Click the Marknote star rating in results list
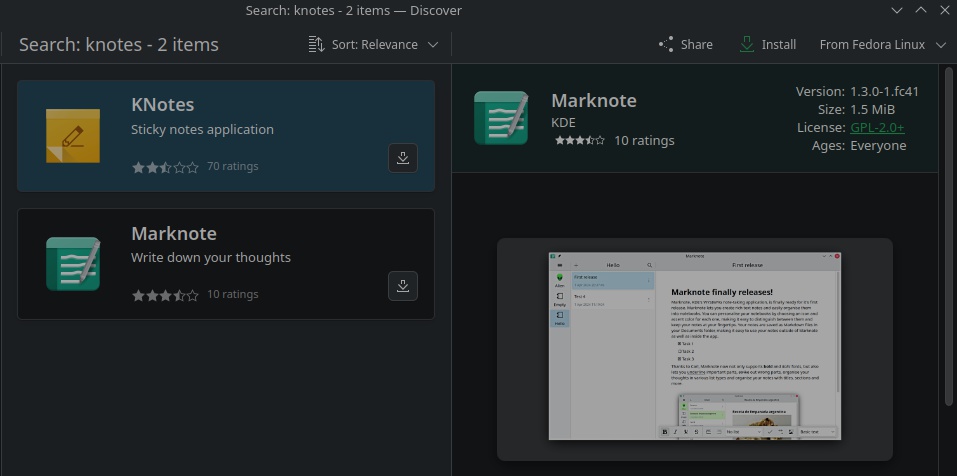The width and height of the screenshot is (957, 476). pos(165,295)
